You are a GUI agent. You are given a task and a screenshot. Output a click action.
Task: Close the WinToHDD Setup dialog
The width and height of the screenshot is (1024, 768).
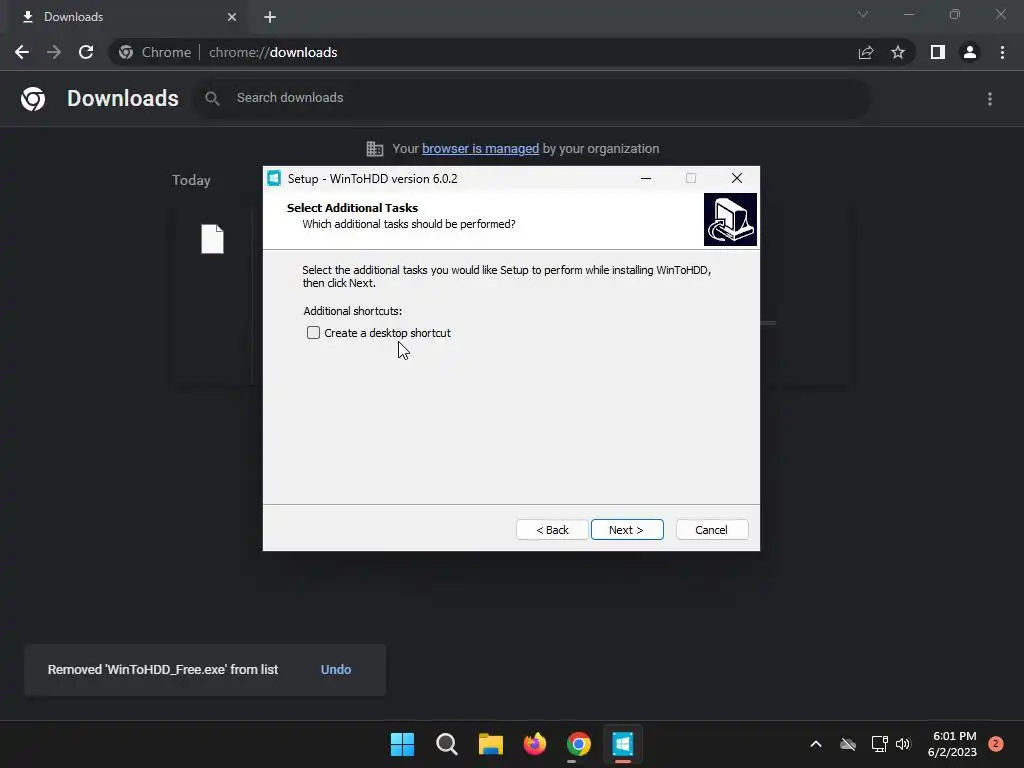(x=737, y=178)
